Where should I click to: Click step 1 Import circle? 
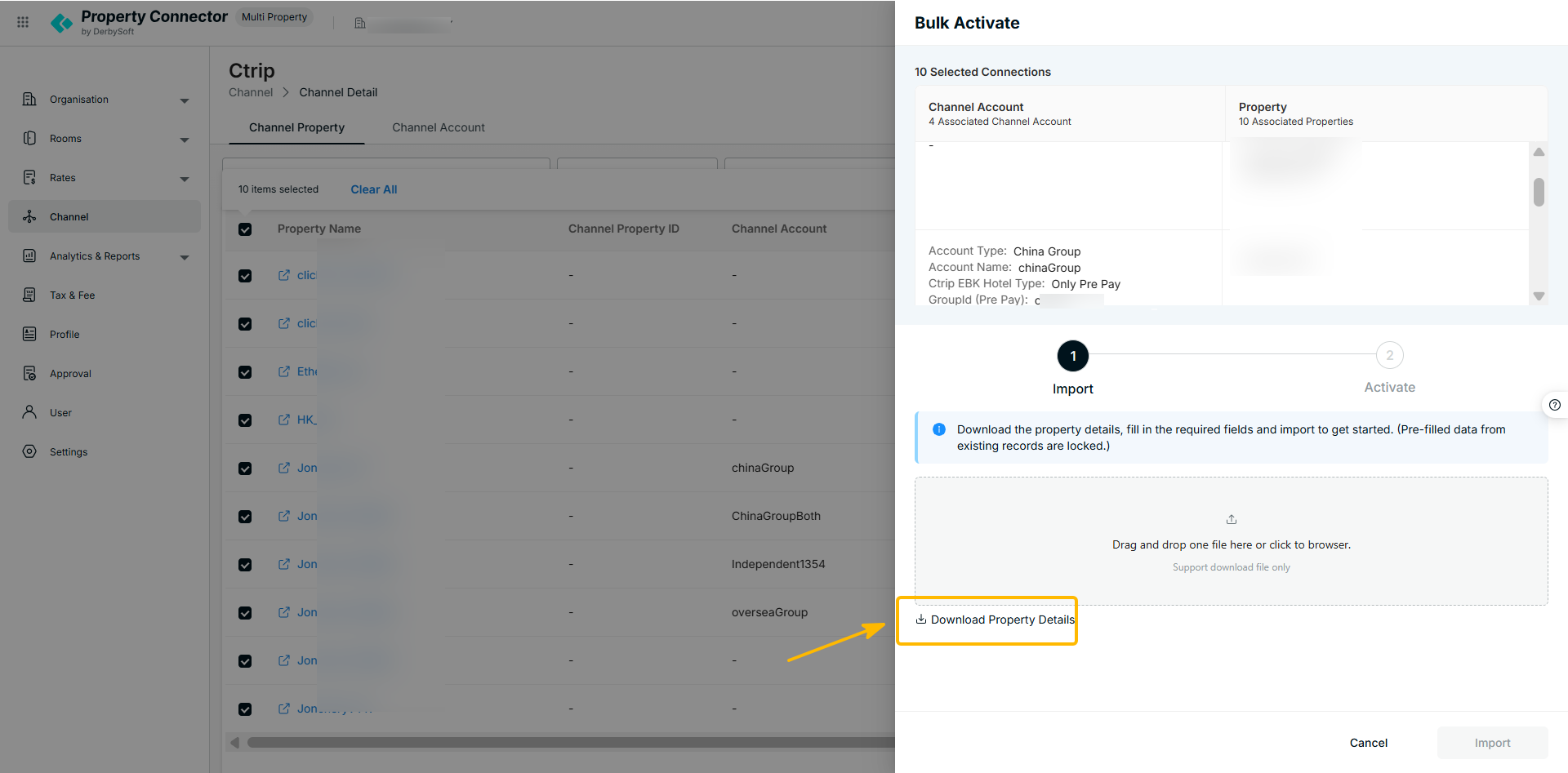tap(1073, 356)
